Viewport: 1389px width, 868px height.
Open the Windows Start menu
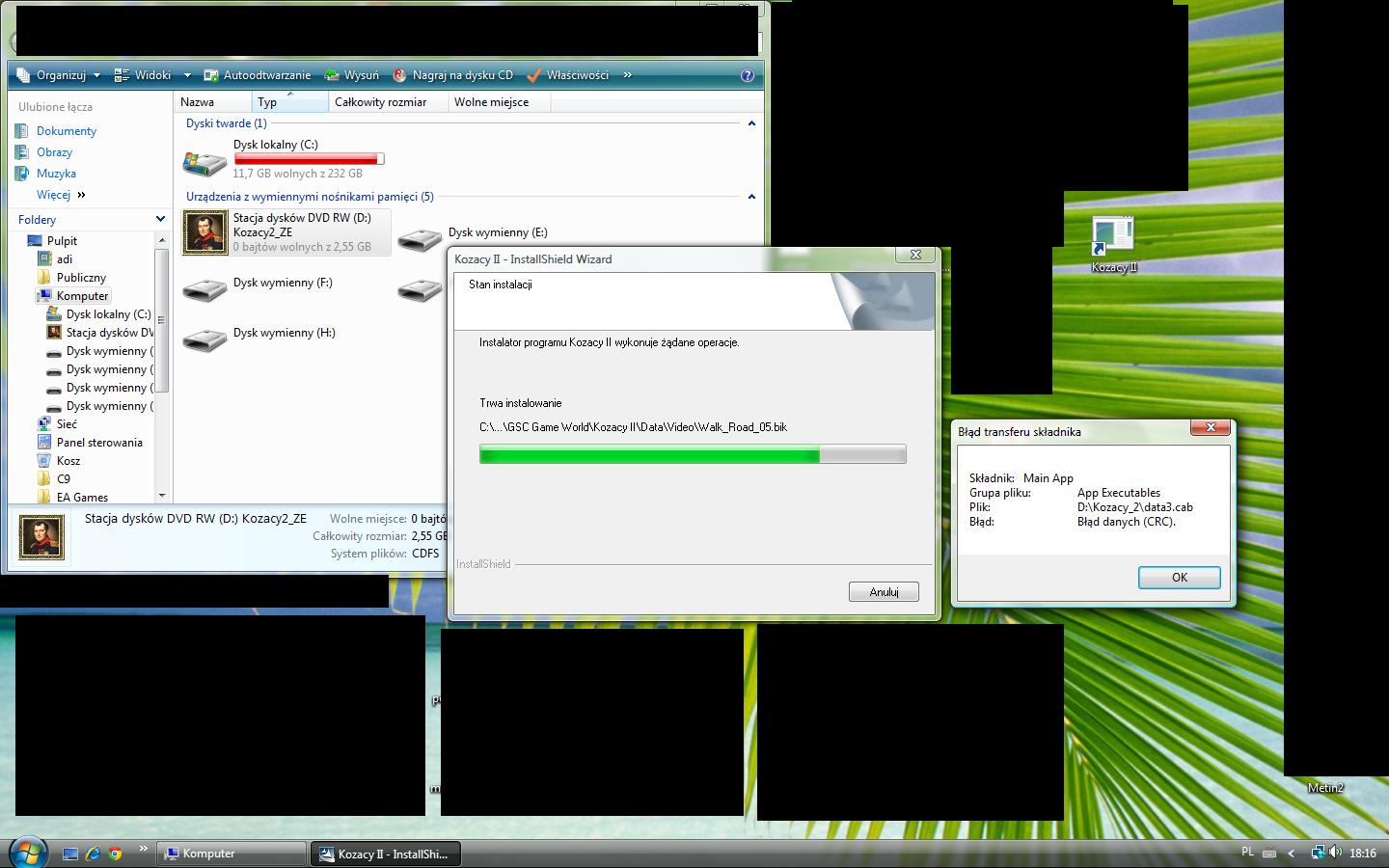27,852
